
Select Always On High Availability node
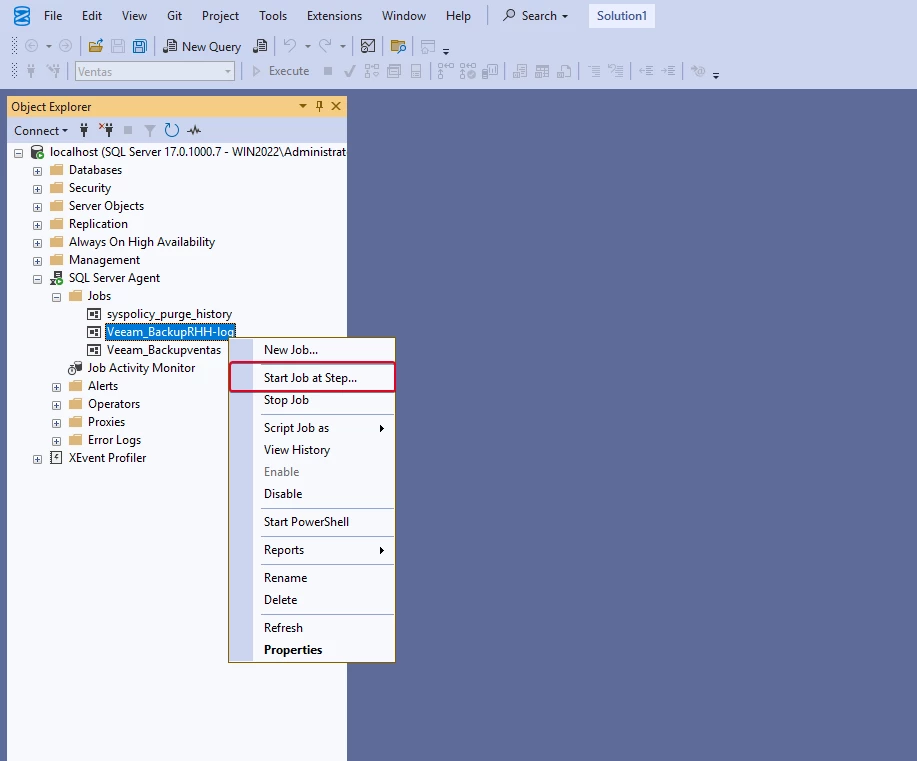point(142,242)
